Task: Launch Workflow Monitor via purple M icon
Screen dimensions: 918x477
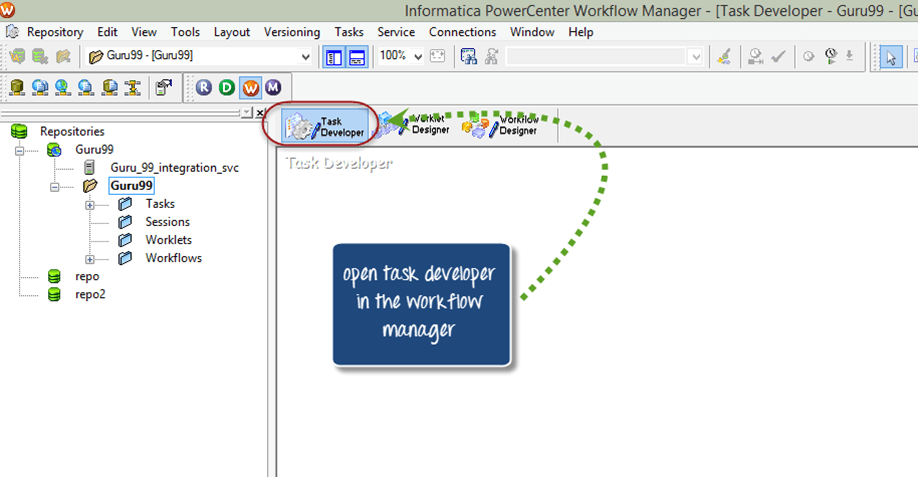Action: click(x=272, y=88)
